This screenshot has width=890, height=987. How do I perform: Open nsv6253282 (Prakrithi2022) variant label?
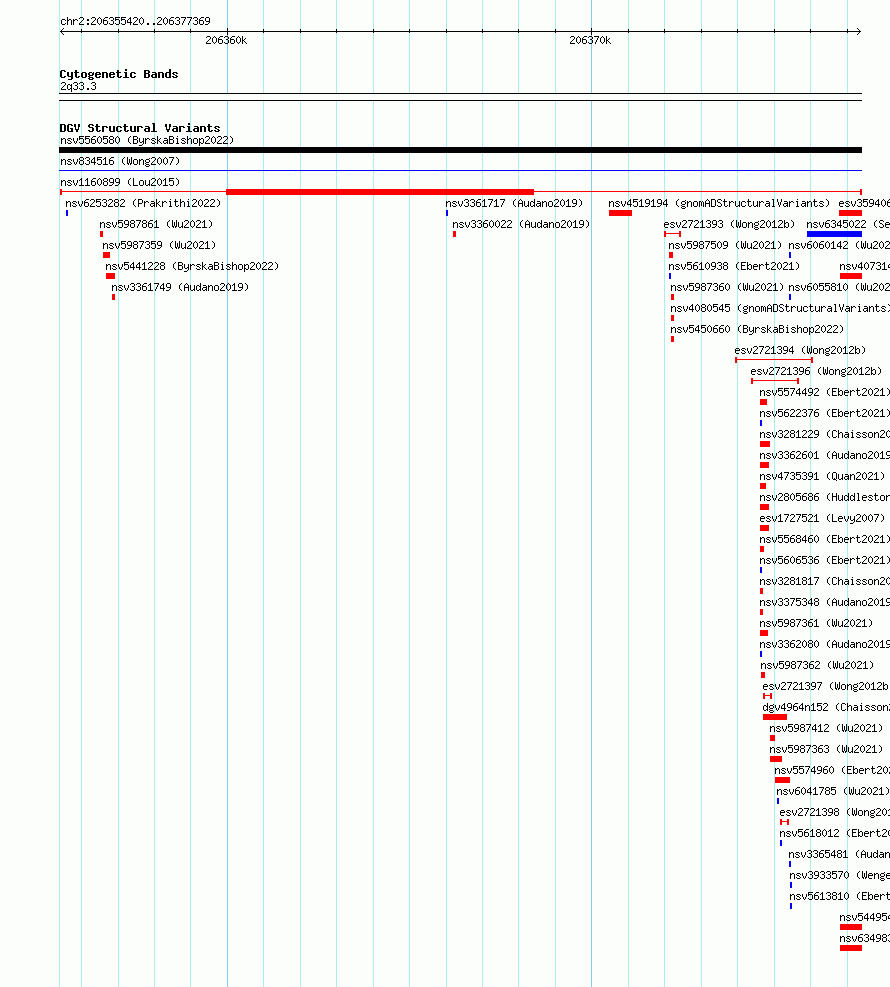point(143,203)
